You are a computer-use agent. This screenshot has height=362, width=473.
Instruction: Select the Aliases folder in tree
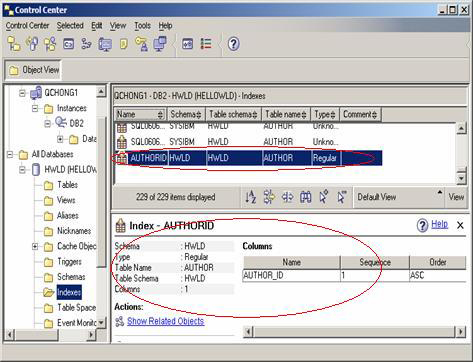pyautogui.click(x=68, y=216)
